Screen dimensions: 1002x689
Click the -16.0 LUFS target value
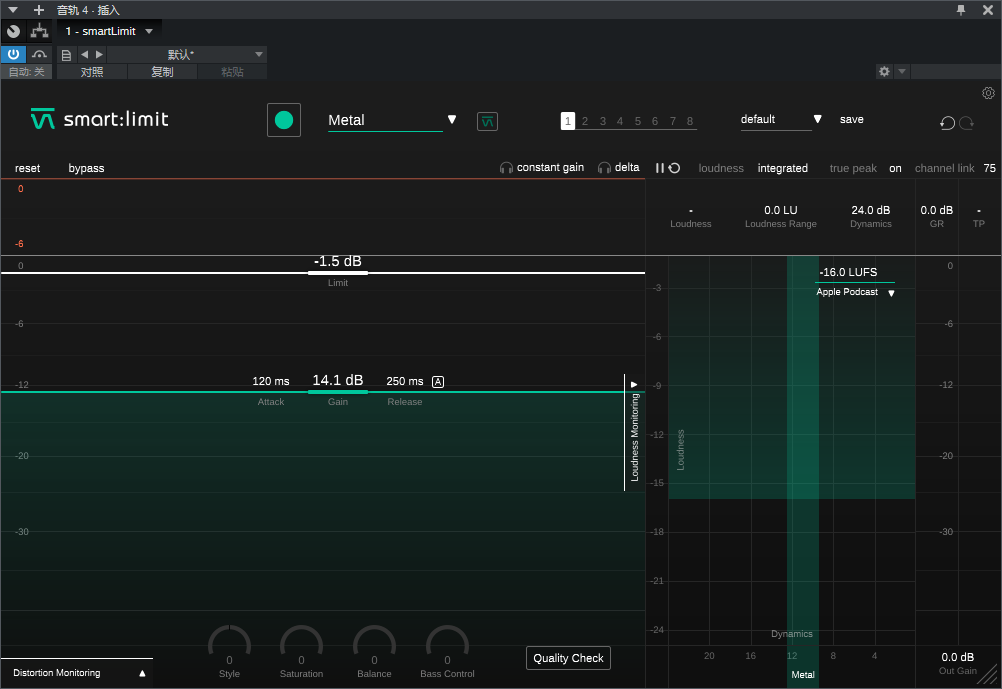(848, 272)
